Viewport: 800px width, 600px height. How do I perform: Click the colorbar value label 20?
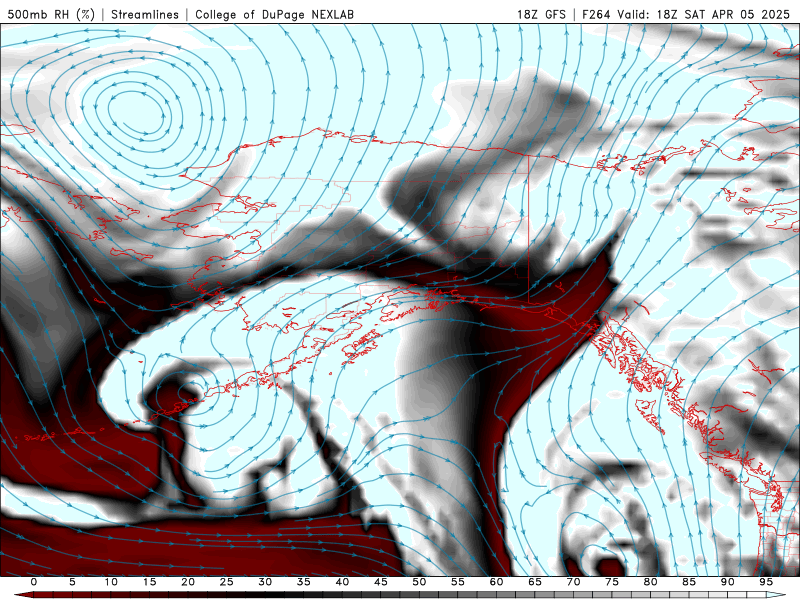[x=188, y=582]
